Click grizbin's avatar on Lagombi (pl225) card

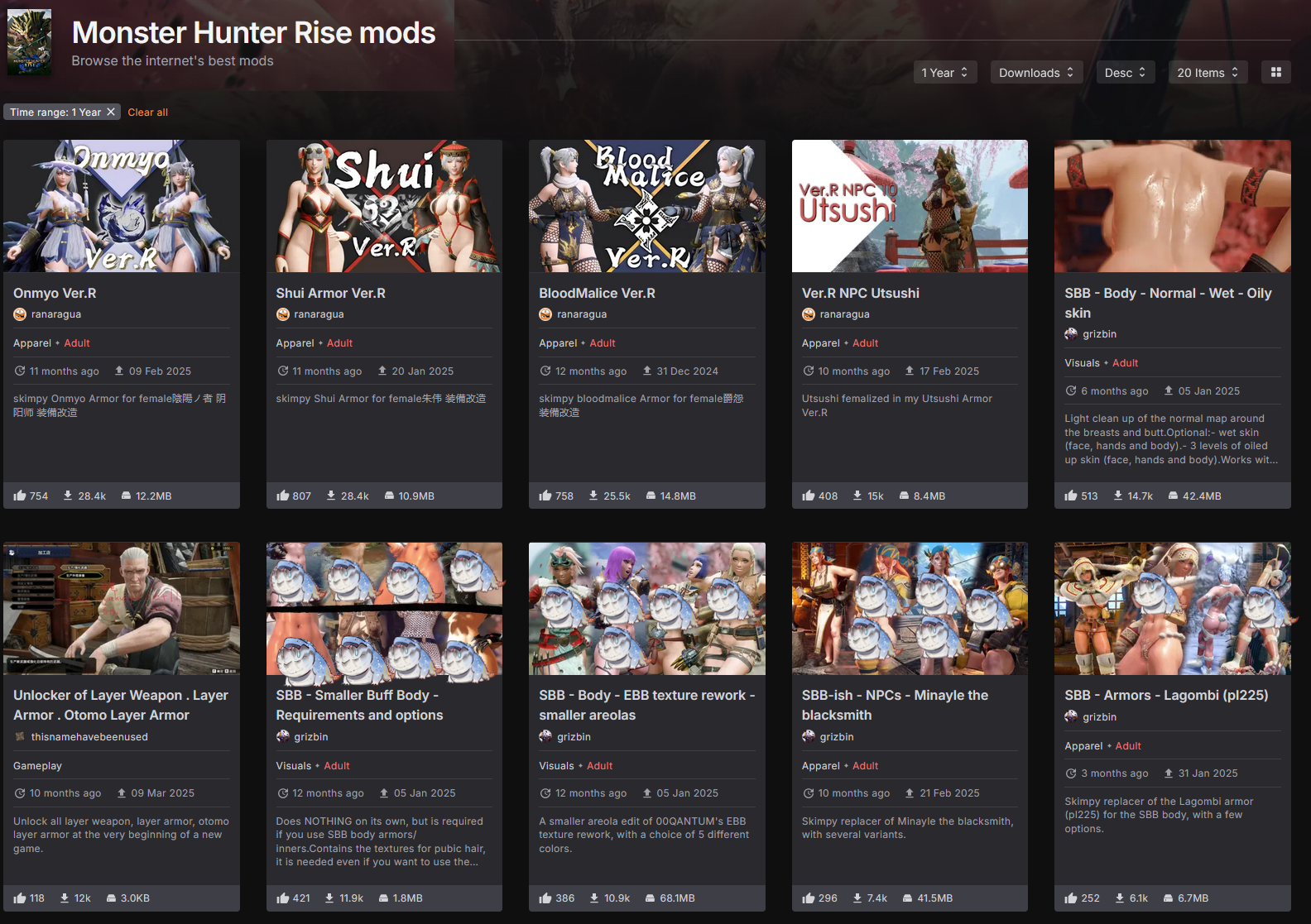1071,716
